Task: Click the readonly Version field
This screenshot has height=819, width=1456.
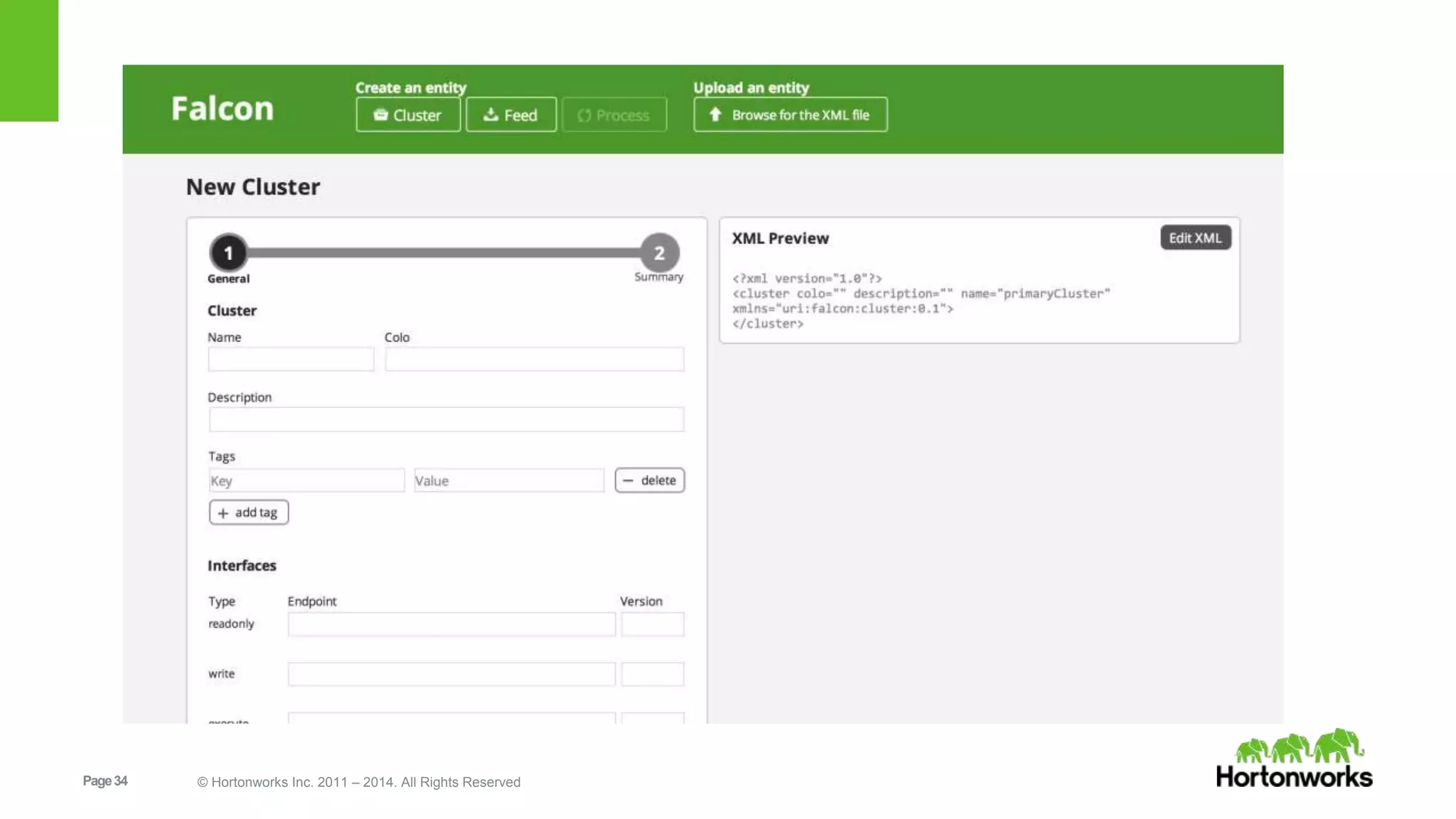Action: 653,624
